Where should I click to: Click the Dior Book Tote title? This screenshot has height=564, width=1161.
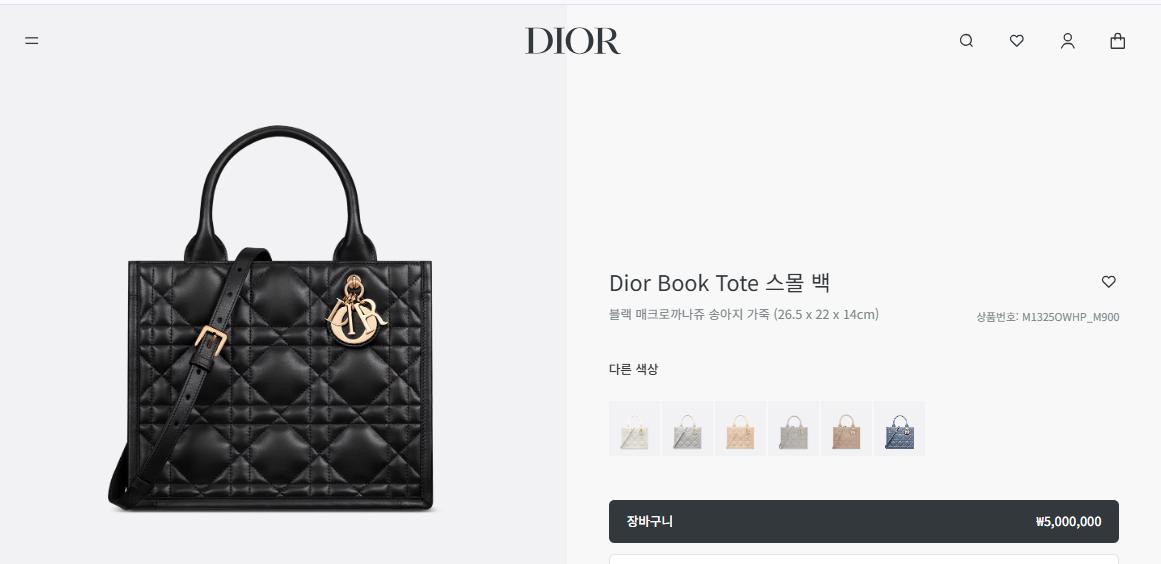click(x=720, y=283)
